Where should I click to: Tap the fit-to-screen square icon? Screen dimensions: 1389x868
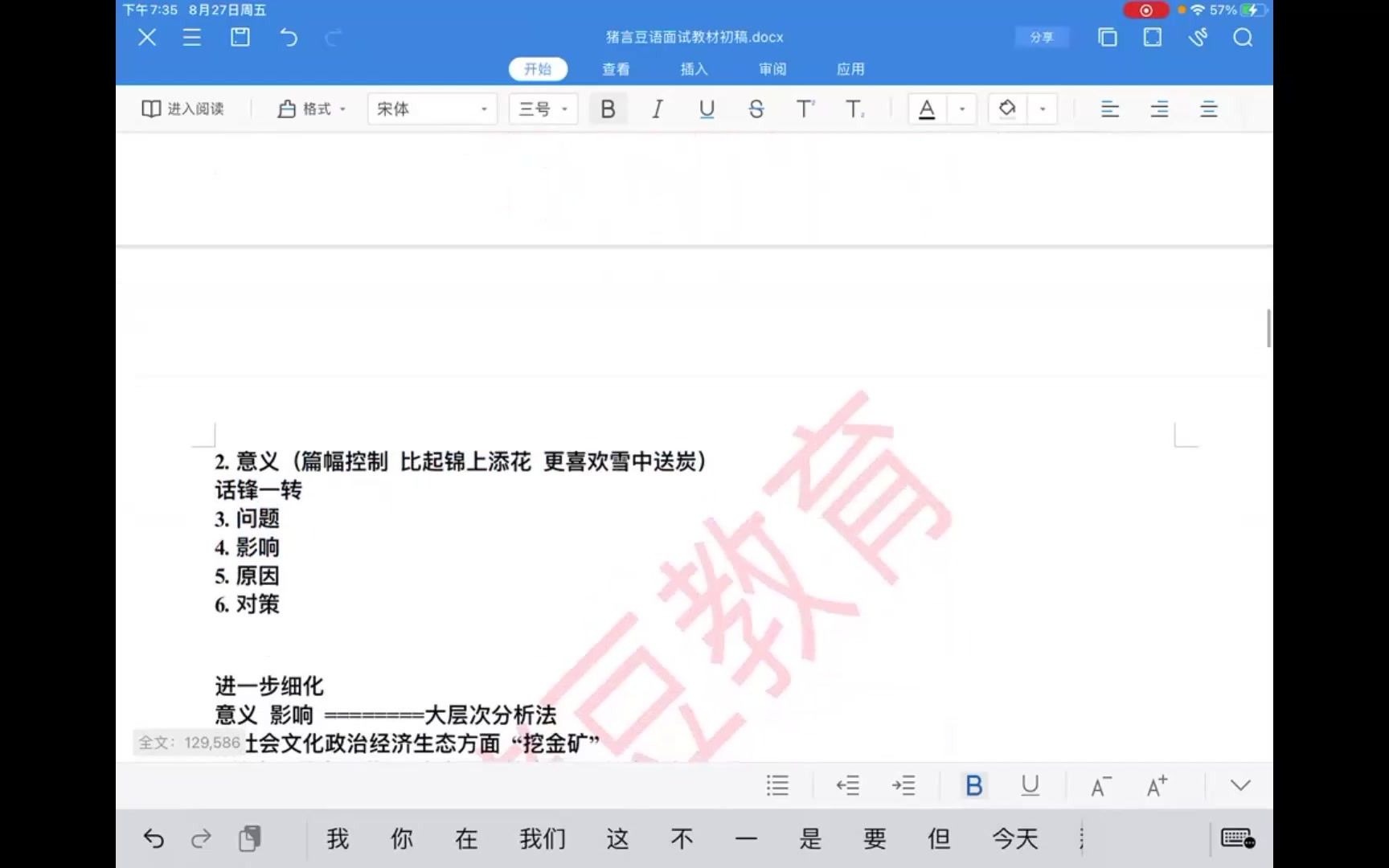coord(1153,37)
